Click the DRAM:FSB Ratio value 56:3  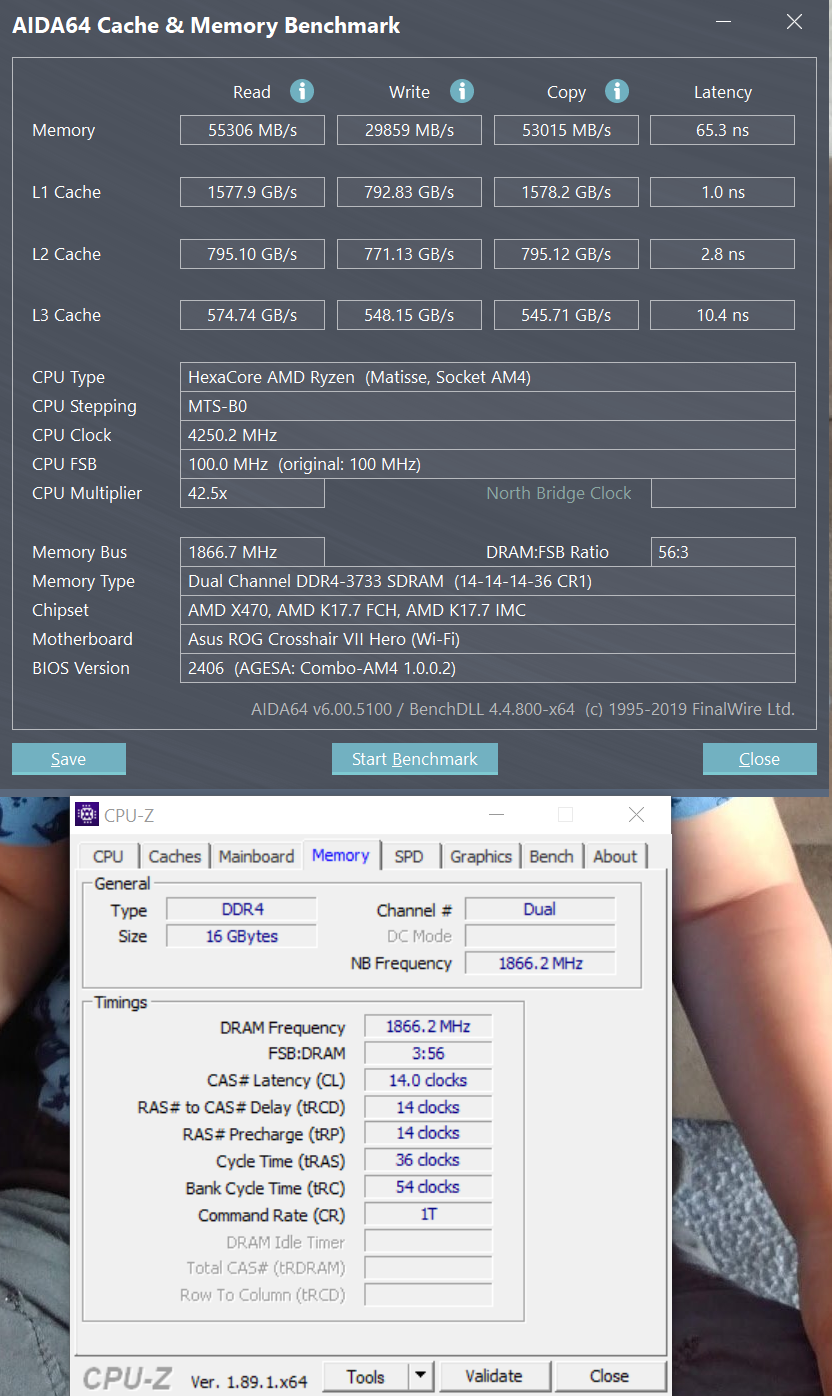[723, 552]
